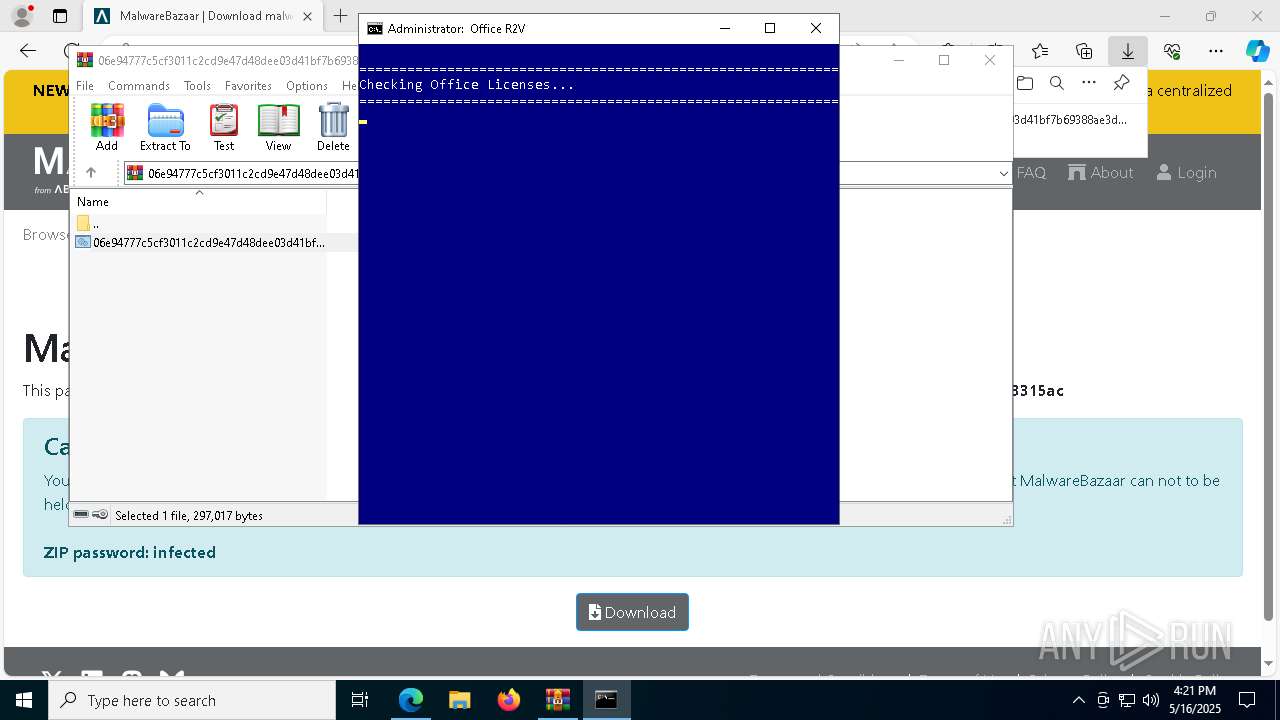This screenshot has width=1280, height=720.
Task: Go back in the Edge browser
Action: pyautogui.click(x=28, y=51)
